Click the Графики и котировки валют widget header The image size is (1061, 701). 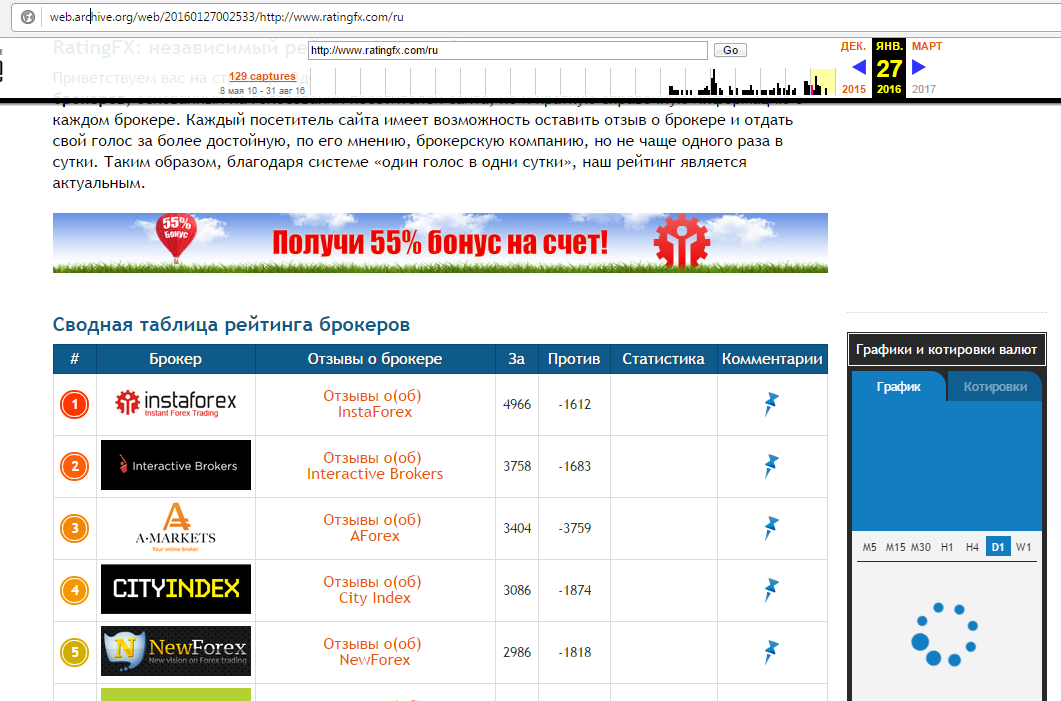pyautogui.click(x=947, y=350)
